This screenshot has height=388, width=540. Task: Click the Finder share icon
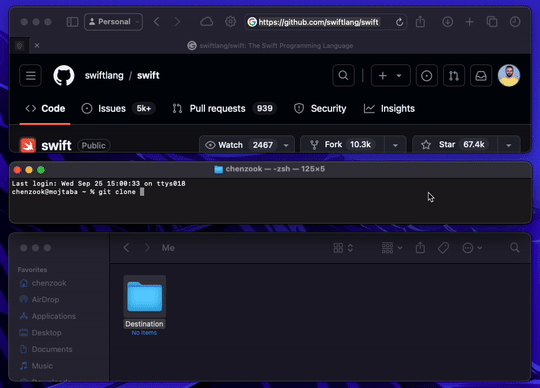(420, 248)
